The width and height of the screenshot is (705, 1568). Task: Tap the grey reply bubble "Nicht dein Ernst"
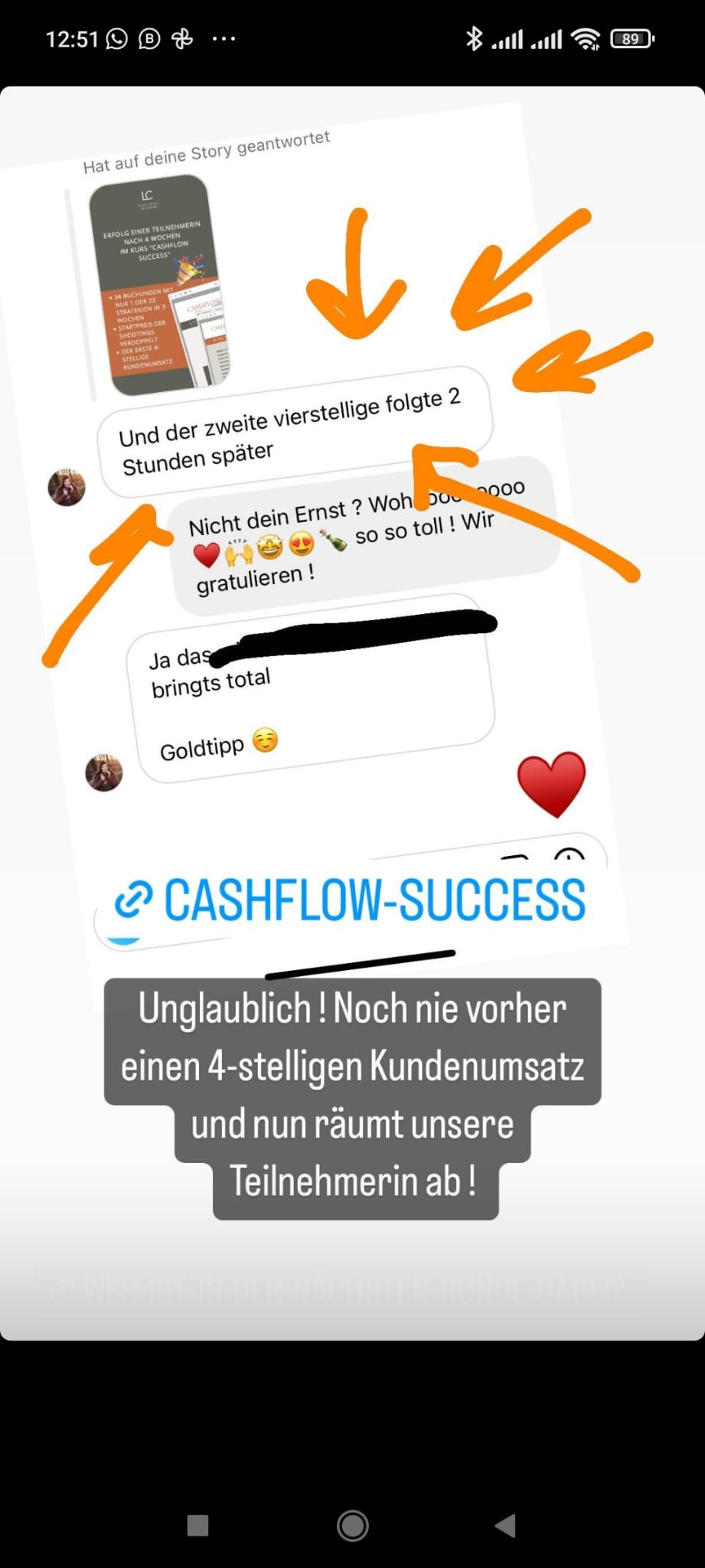click(364, 536)
